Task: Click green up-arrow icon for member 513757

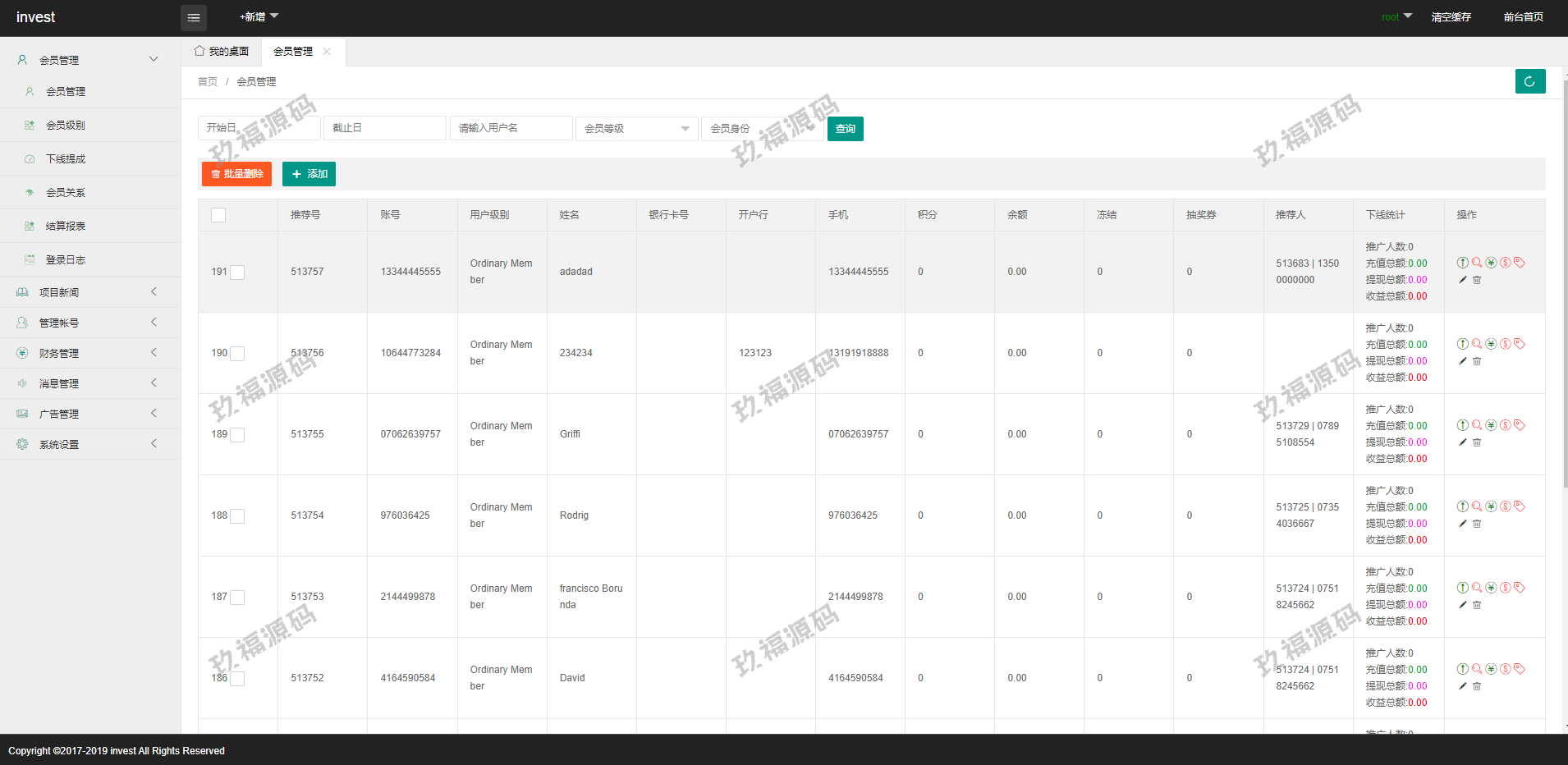Action: [1462, 263]
